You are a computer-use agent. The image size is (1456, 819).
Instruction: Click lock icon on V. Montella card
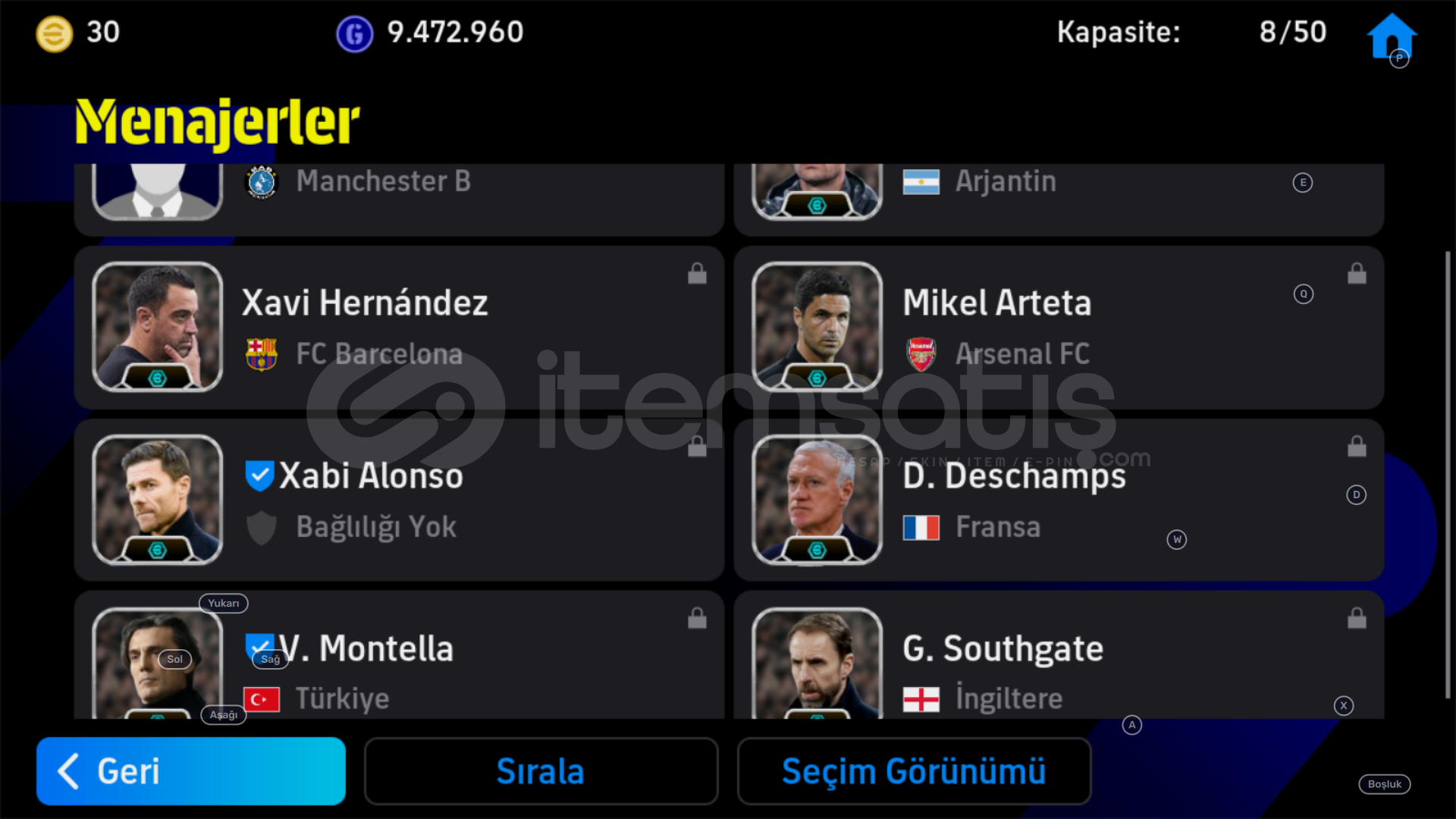click(697, 618)
